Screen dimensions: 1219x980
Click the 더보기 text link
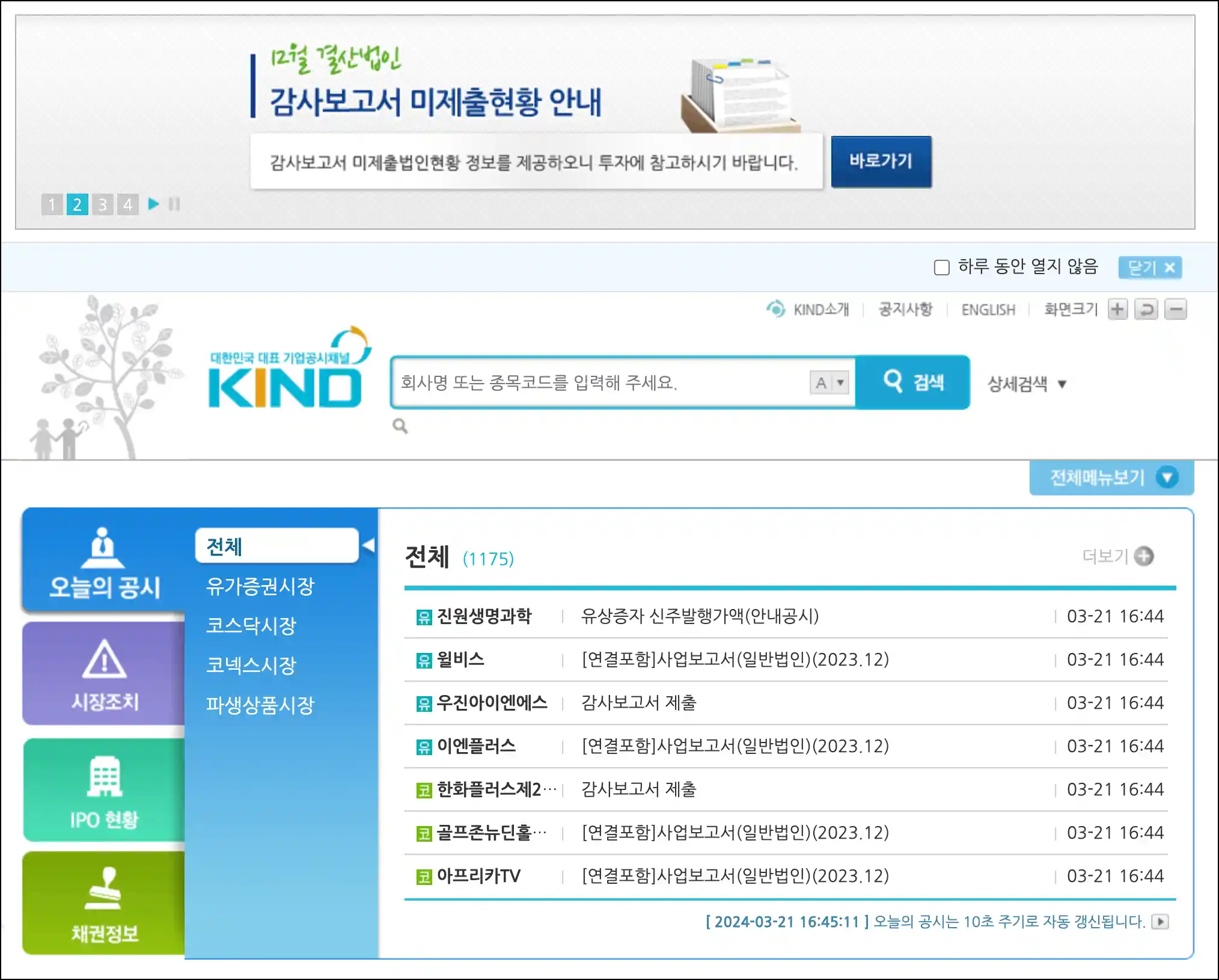1105,556
